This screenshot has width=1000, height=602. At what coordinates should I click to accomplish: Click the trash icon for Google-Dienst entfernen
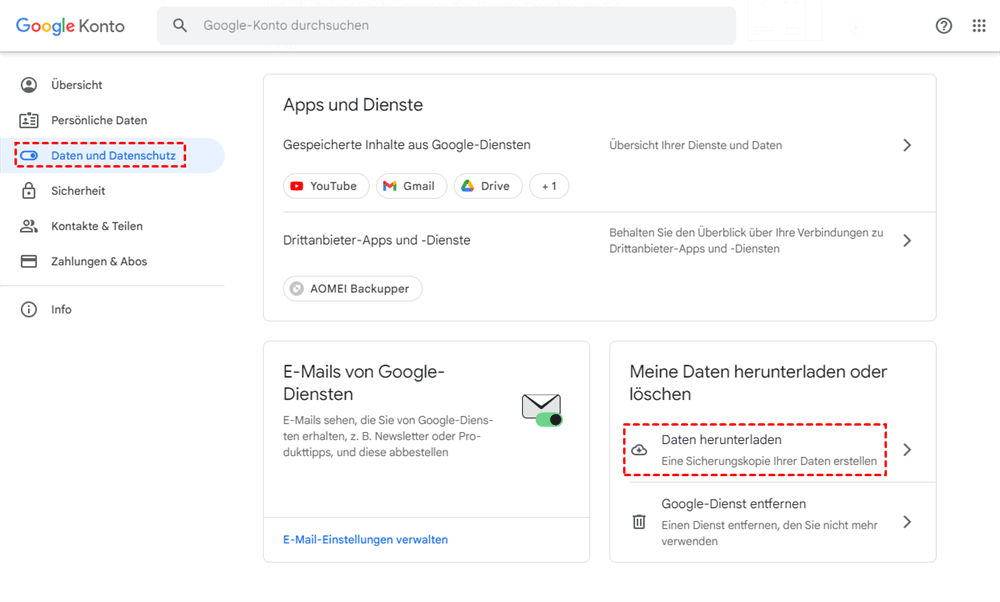[639, 522]
